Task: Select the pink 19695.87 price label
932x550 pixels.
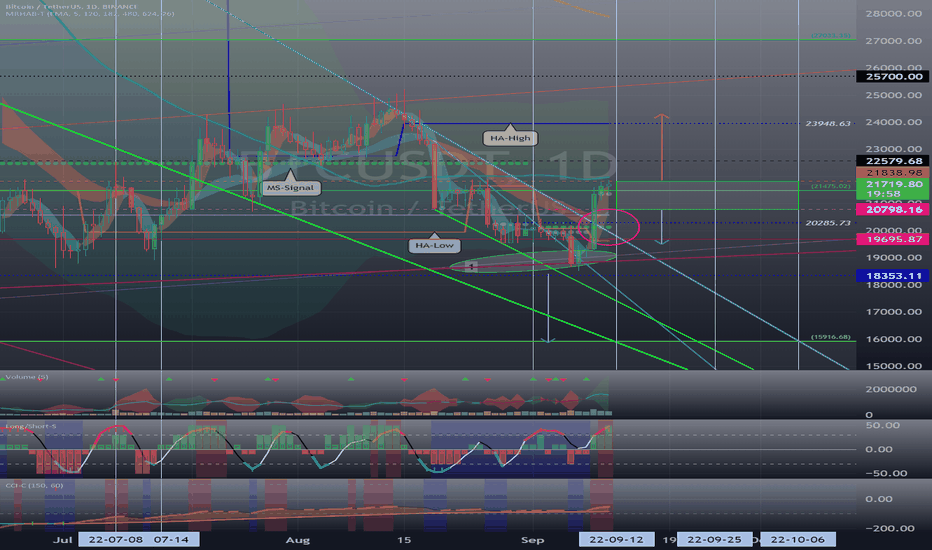Action: (x=894, y=239)
